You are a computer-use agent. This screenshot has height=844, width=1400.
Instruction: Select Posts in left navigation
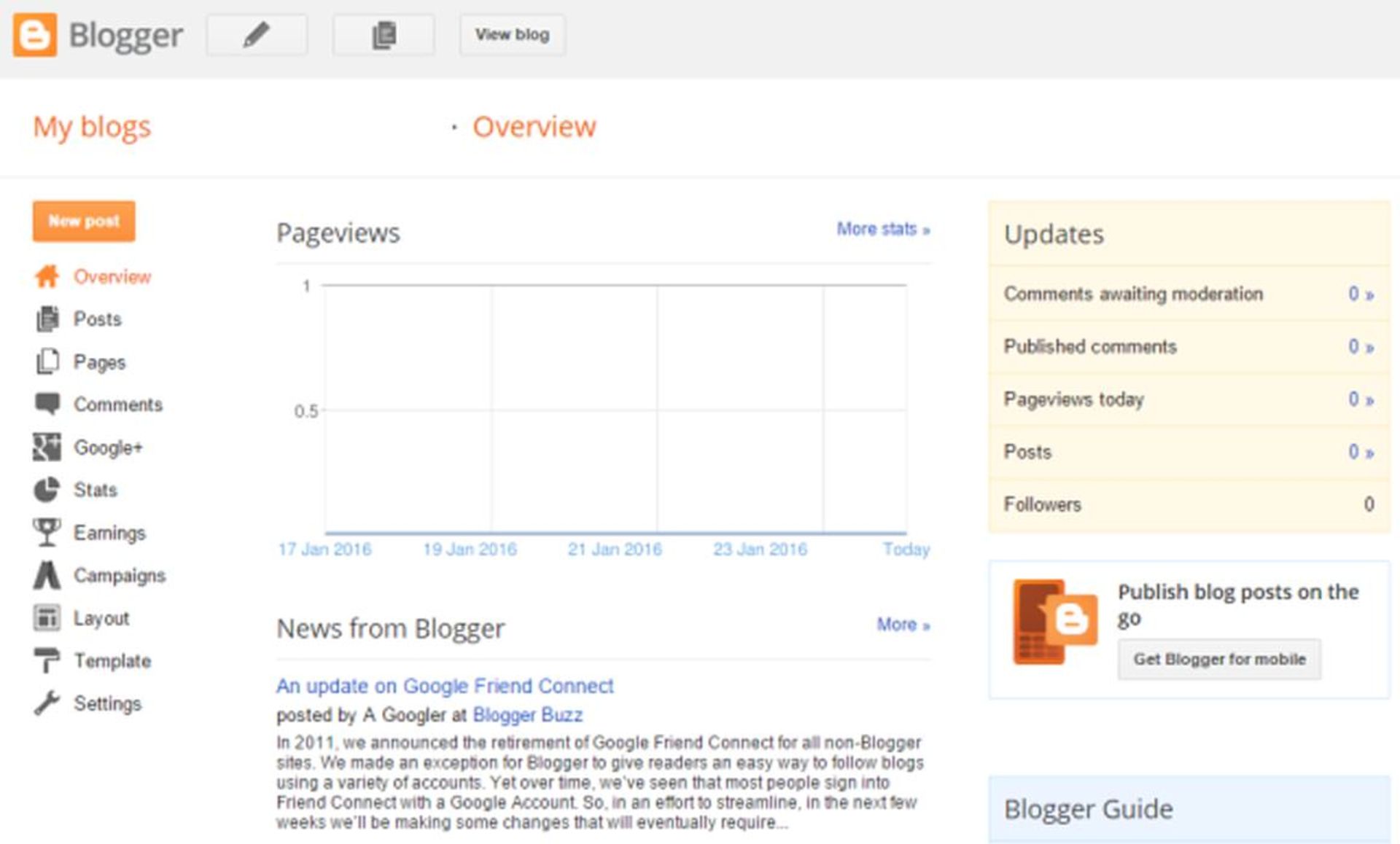point(97,319)
